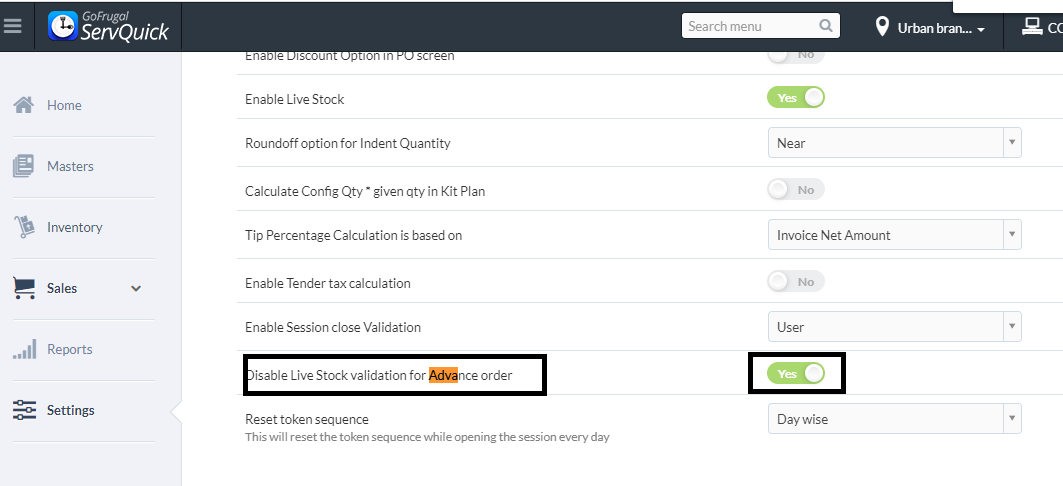Click the hamburger menu icon
Image resolution: width=1063 pixels, height=486 pixels.
click(13, 26)
